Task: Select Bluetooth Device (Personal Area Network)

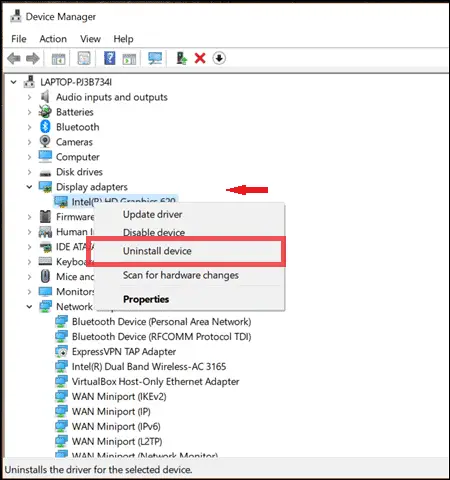Action: [161, 322]
